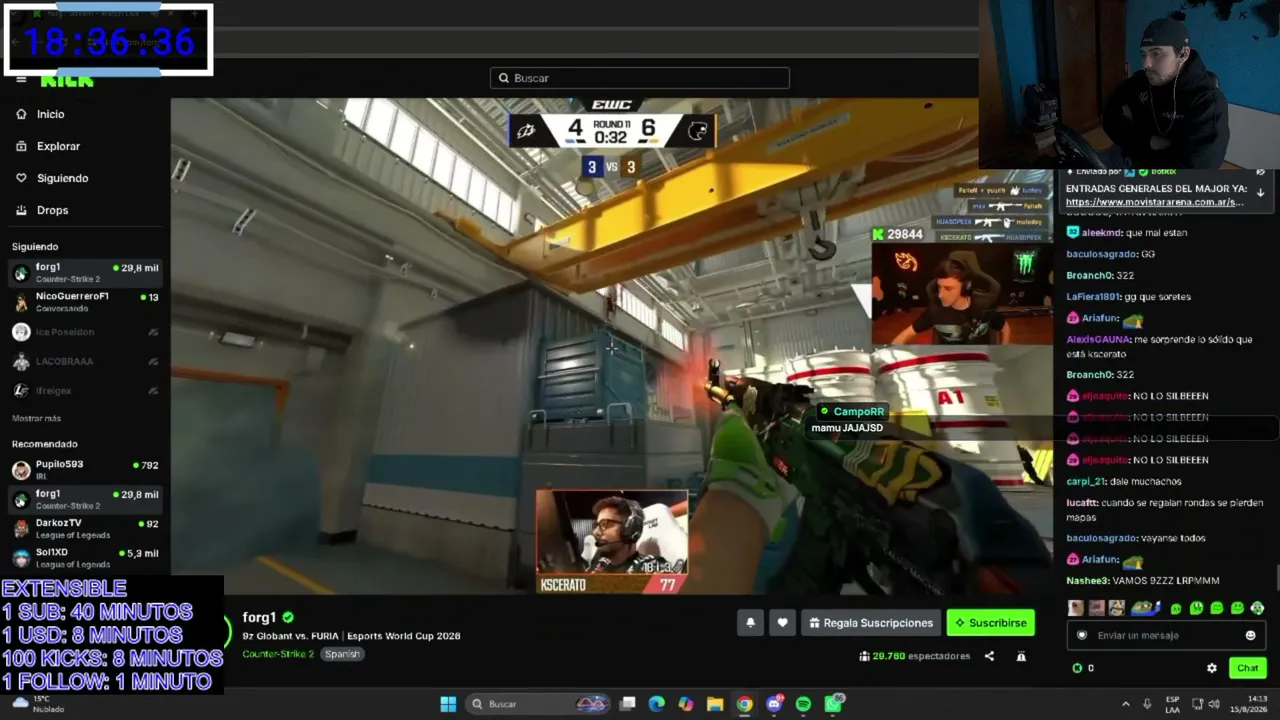This screenshot has height=720, width=1280.
Task: Expand list with Mostrar más
Action: pos(36,418)
